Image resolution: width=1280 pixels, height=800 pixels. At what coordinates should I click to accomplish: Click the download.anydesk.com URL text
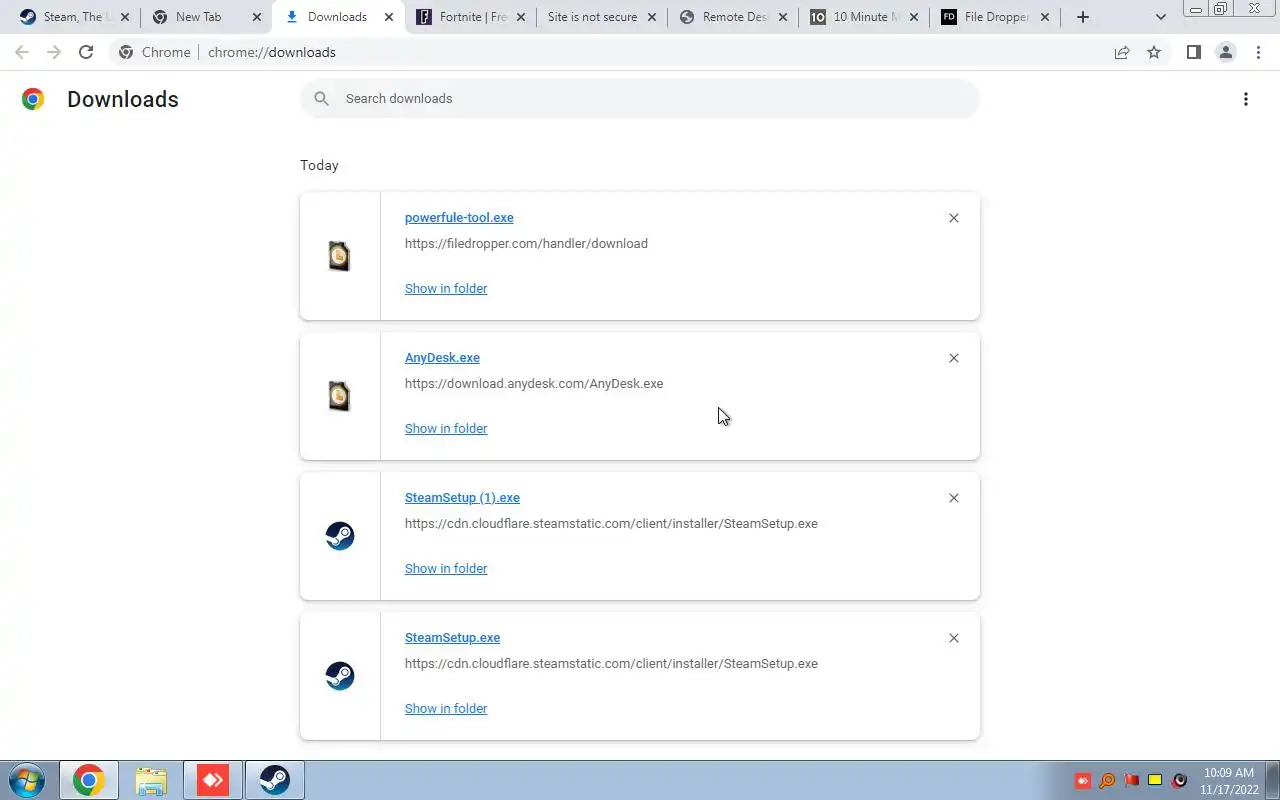click(534, 383)
